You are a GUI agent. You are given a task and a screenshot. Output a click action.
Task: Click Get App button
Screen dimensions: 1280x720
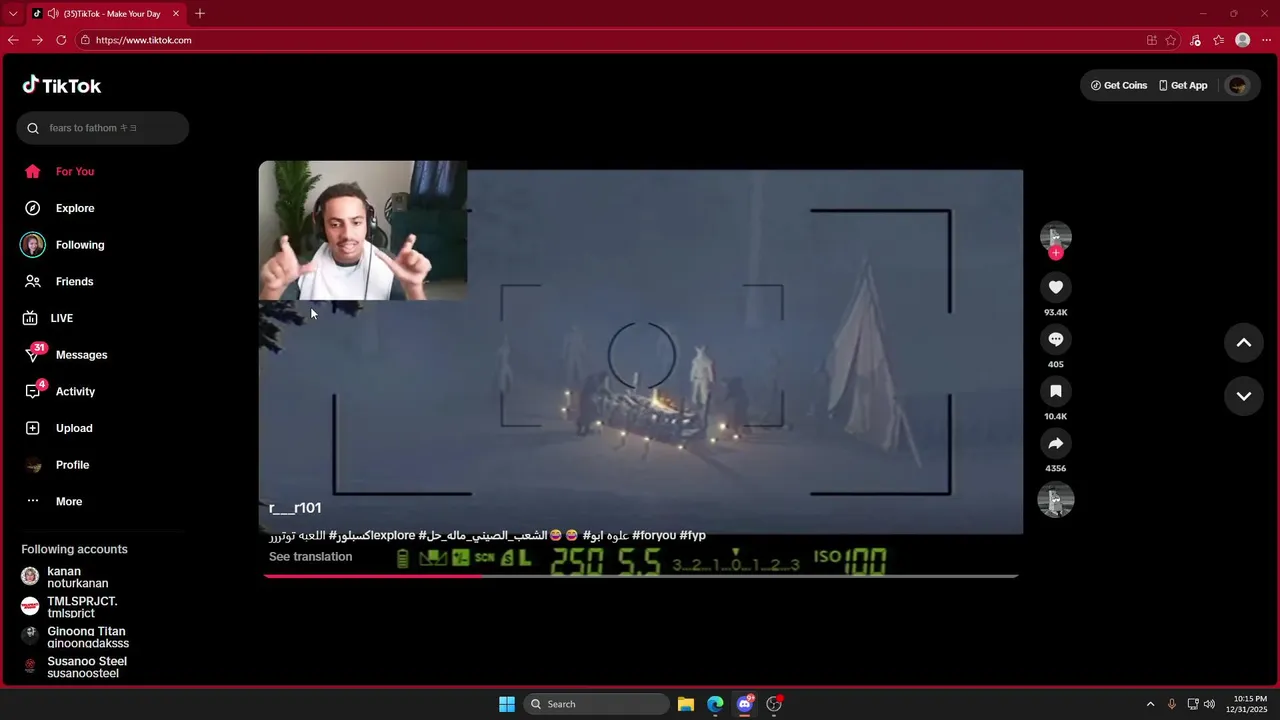[1183, 85]
